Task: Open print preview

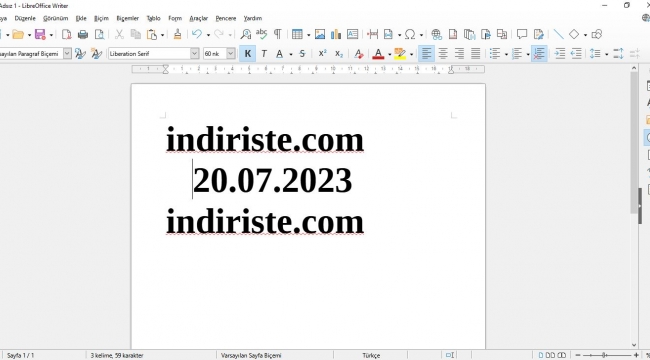Action: click(x=99, y=34)
